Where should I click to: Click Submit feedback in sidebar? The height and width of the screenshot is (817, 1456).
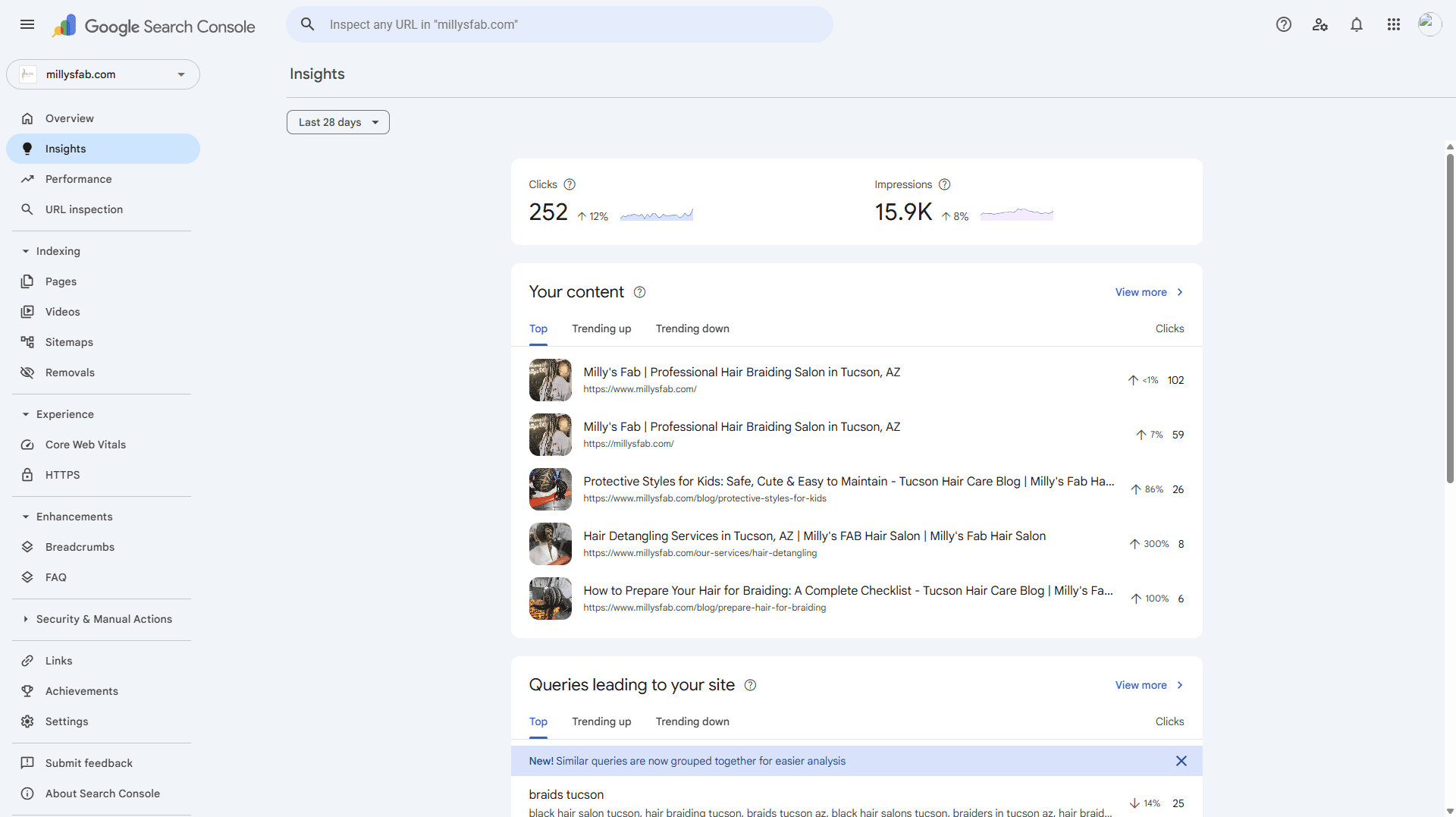[103, 763]
